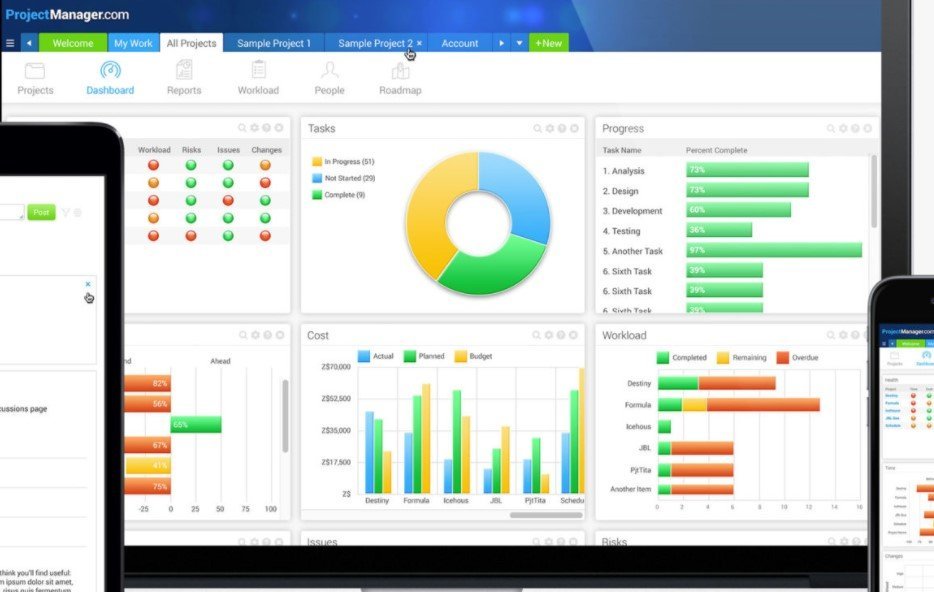Open the tab list dropdown arrow before +New
Screen dimensions: 934x592
(x=519, y=43)
